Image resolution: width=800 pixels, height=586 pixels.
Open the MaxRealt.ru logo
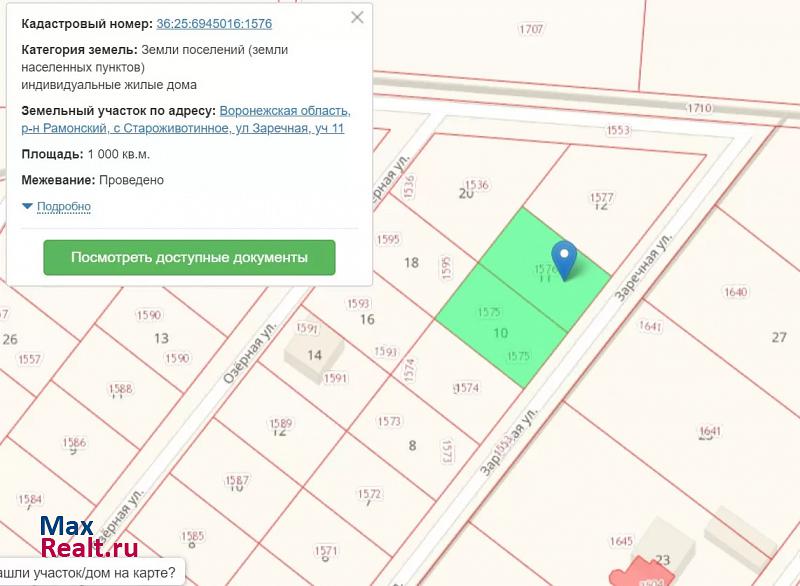[x=88, y=537]
